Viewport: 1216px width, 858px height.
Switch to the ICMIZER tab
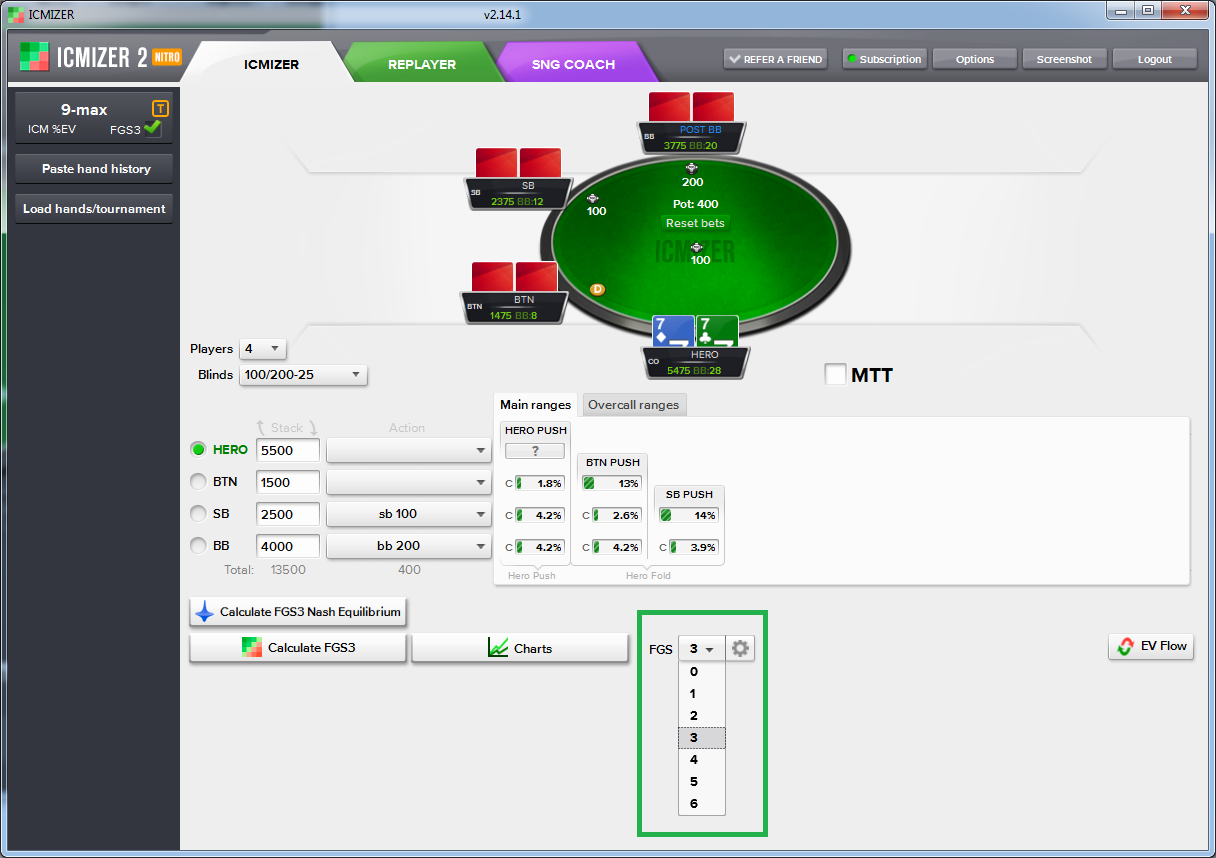pos(271,65)
